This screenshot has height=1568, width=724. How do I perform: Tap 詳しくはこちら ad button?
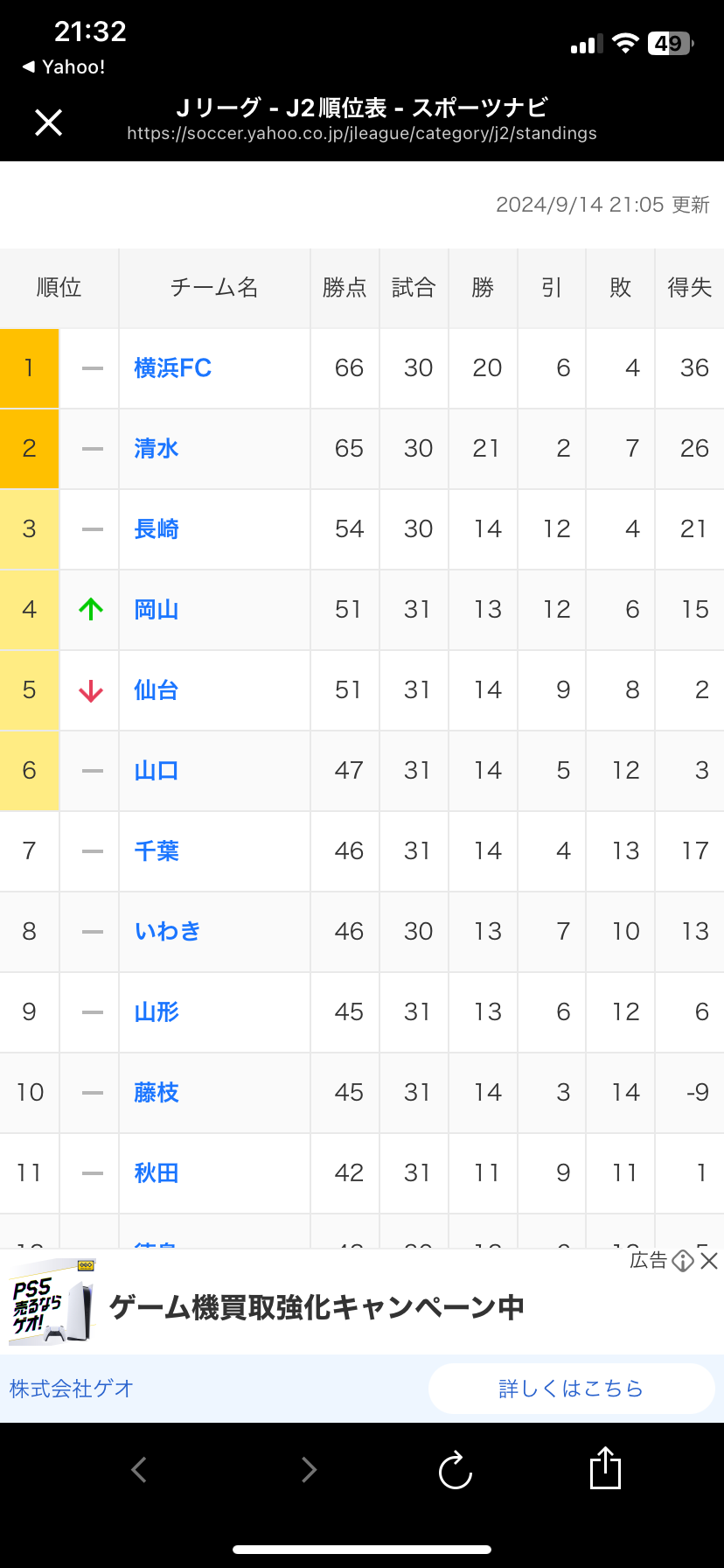coord(571,1389)
